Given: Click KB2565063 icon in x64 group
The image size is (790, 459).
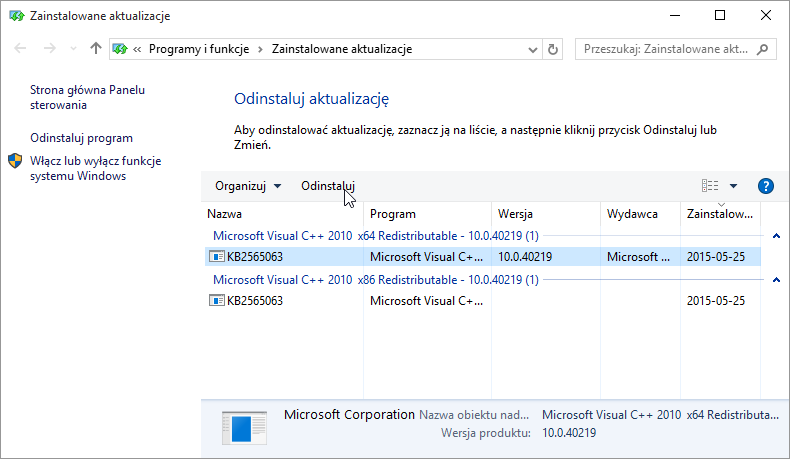Looking at the screenshot, I should click(217, 256).
